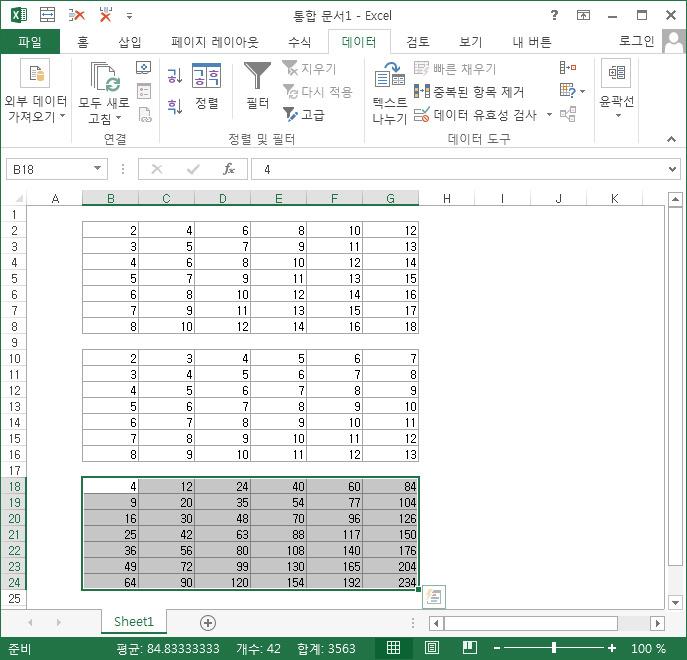Screen dimensions: 687x660
Task: Sort ascending with the ㄱ-to-ㅎ icon
Action: pyautogui.click(x=174, y=76)
